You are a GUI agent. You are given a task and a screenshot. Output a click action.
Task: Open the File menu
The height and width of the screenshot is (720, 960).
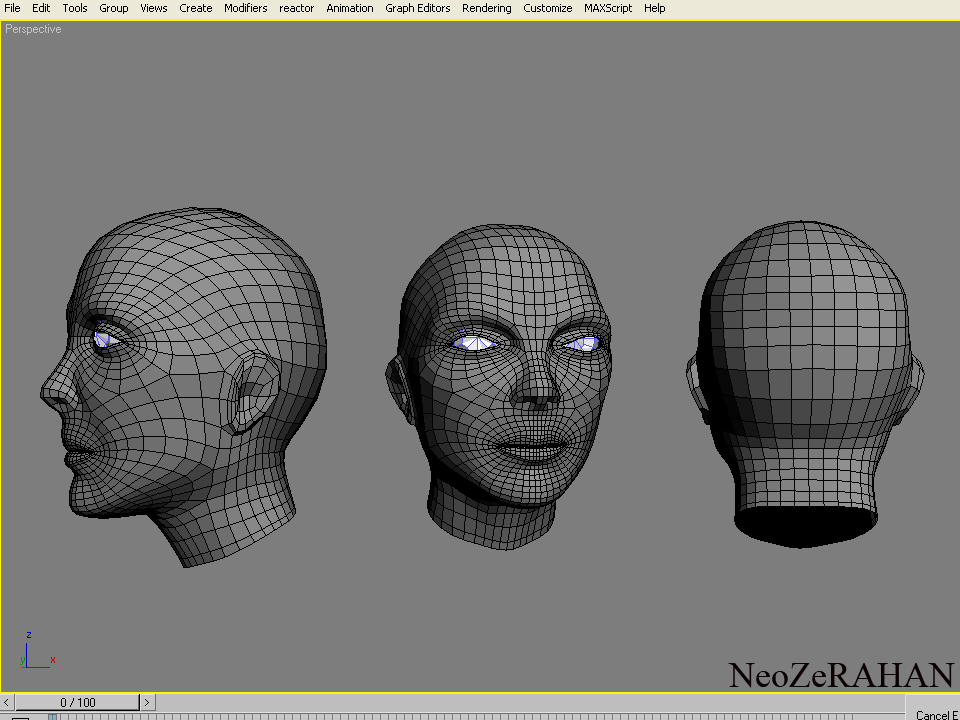pyautogui.click(x=12, y=8)
